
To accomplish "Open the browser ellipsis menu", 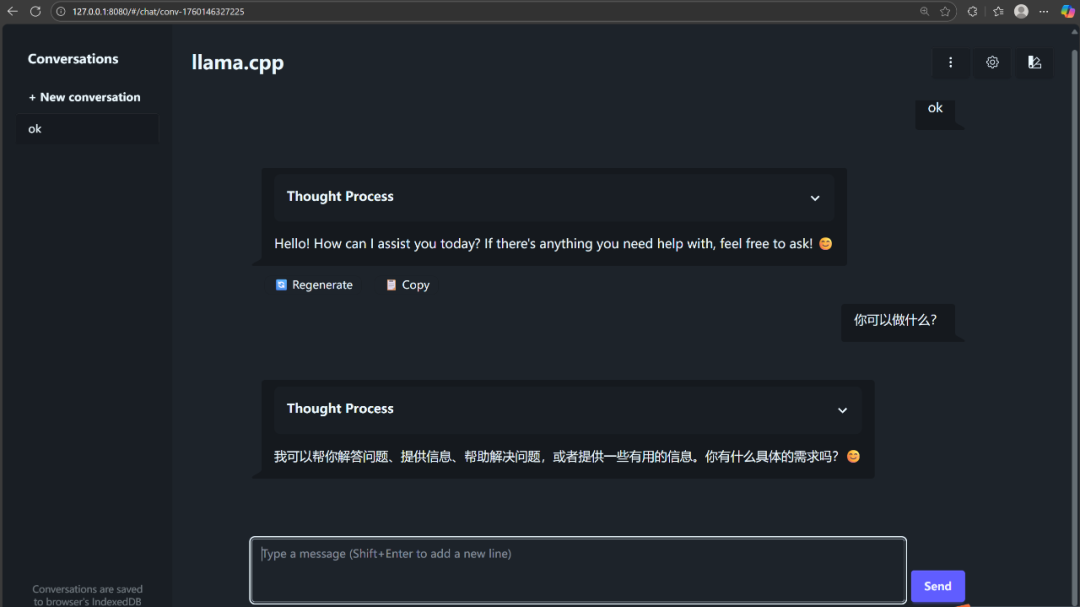I will [x=1044, y=12].
